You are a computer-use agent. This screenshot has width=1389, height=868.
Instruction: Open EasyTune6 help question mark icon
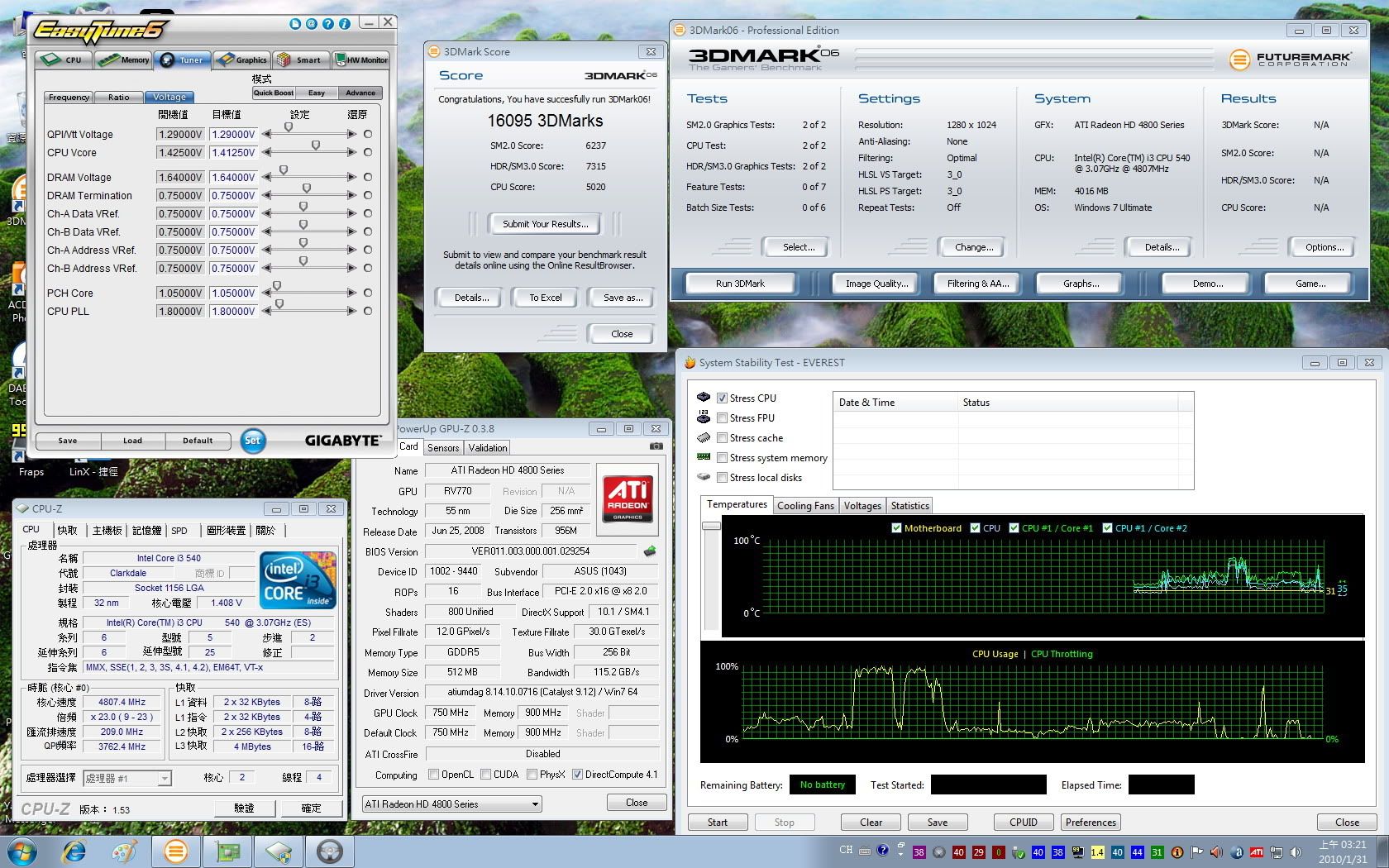(x=328, y=24)
